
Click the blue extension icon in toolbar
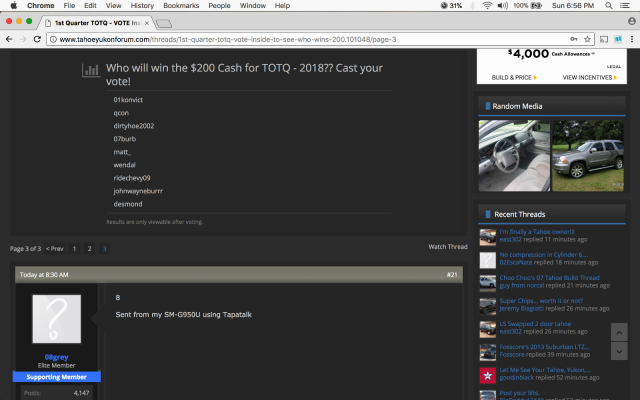tap(618, 39)
